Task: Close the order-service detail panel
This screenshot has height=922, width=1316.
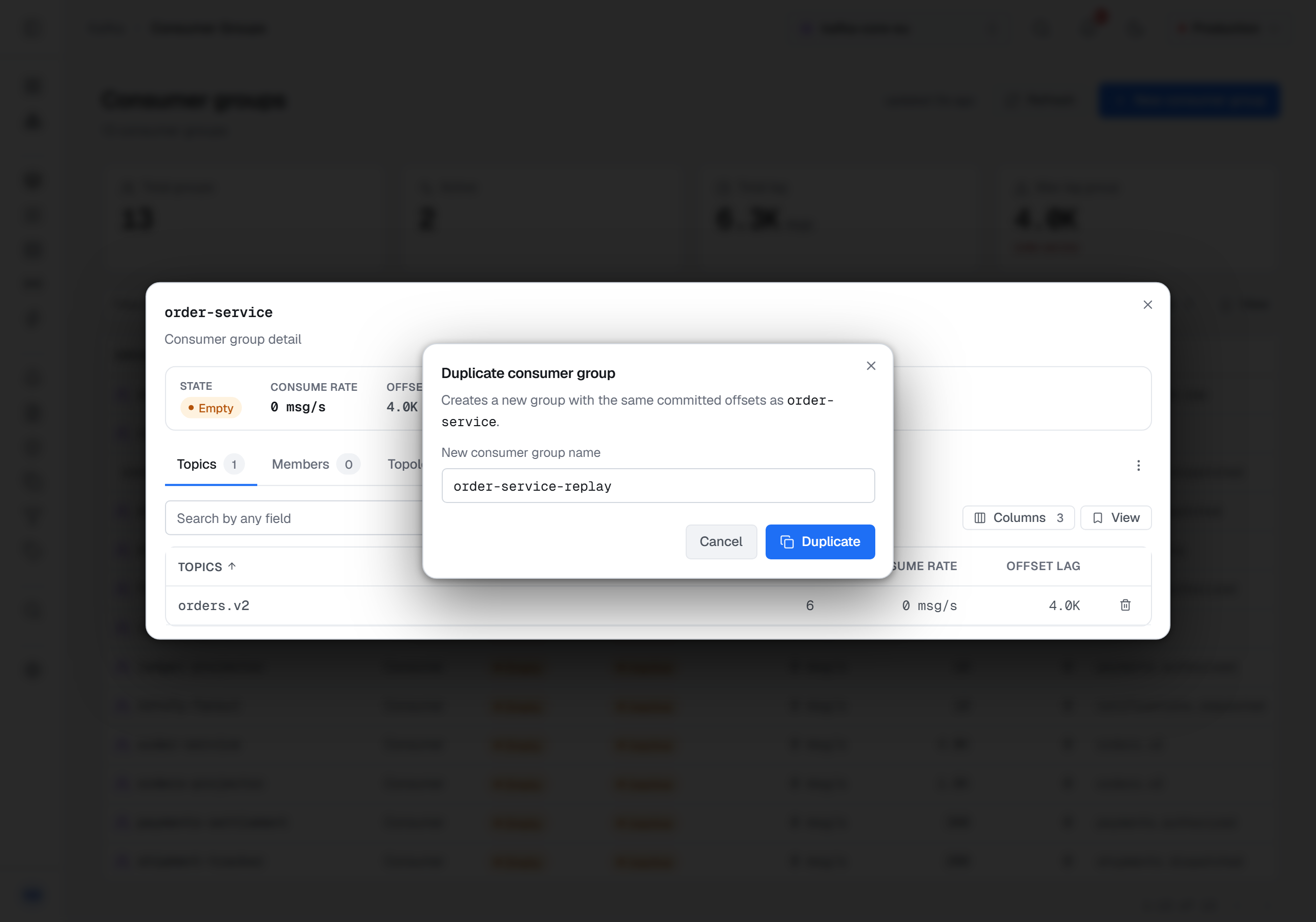Action: 1147,305
